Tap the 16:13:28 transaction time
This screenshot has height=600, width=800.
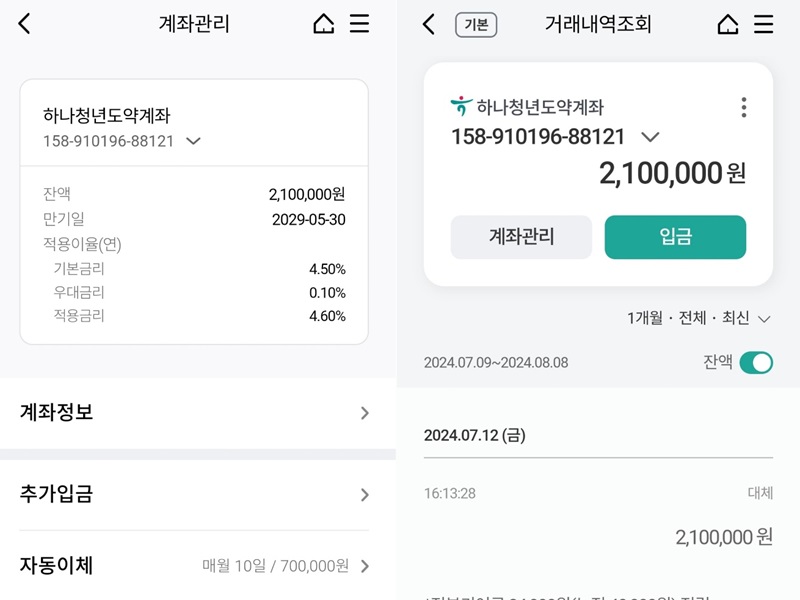click(449, 493)
